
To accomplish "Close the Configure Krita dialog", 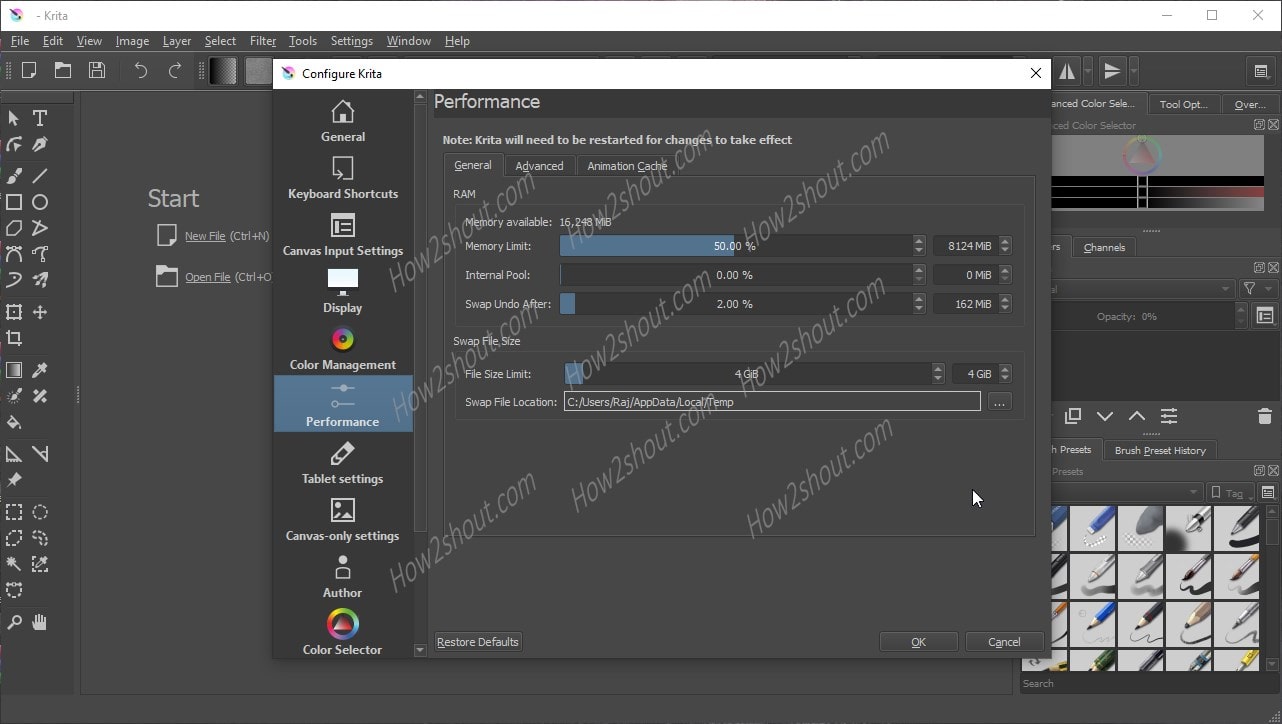I will (1036, 73).
